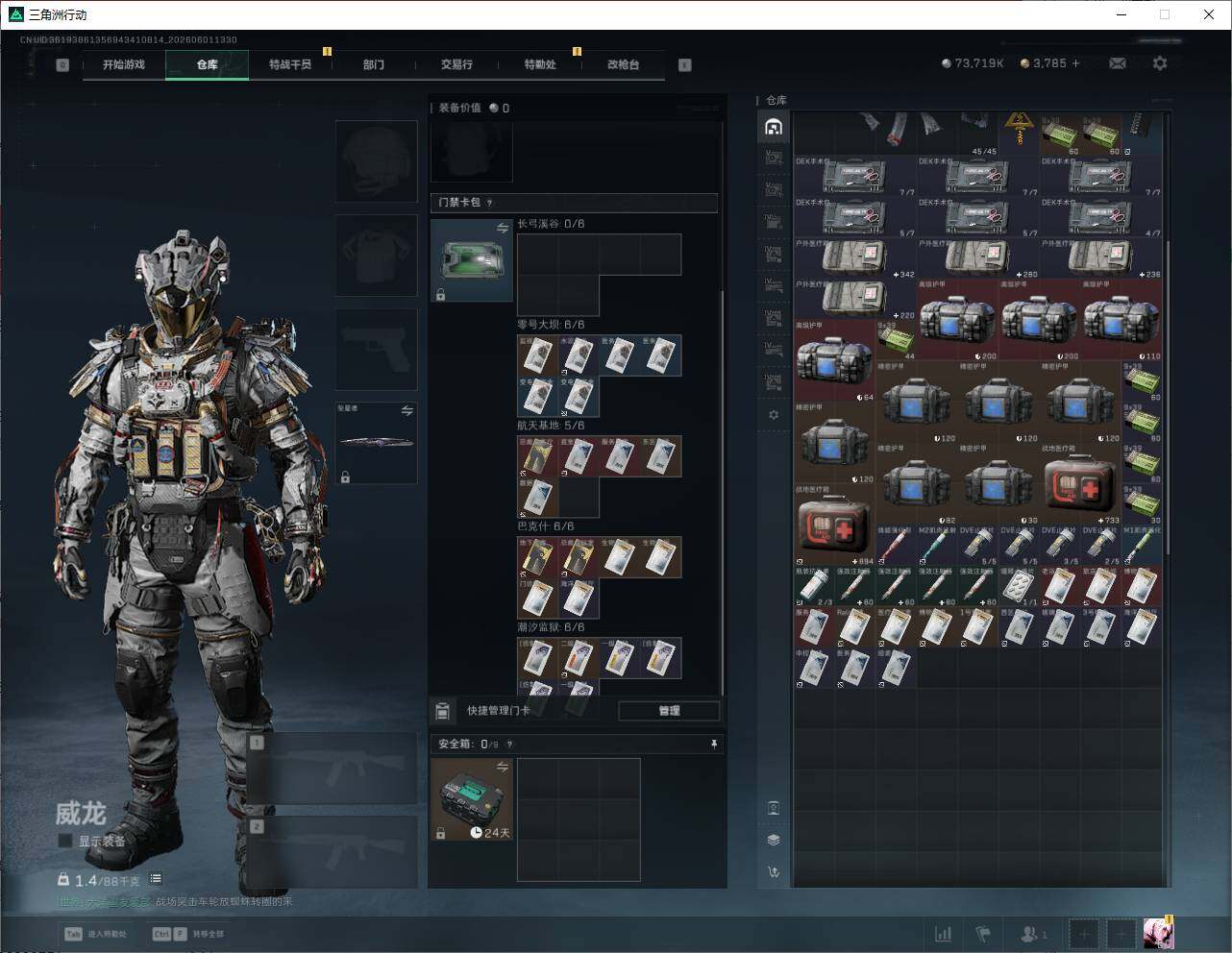Select the 高级护甲 repair kit showing 110
The height and width of the screenshot is (953, 1232).
pyautogui.click(x=1121, y=320)
